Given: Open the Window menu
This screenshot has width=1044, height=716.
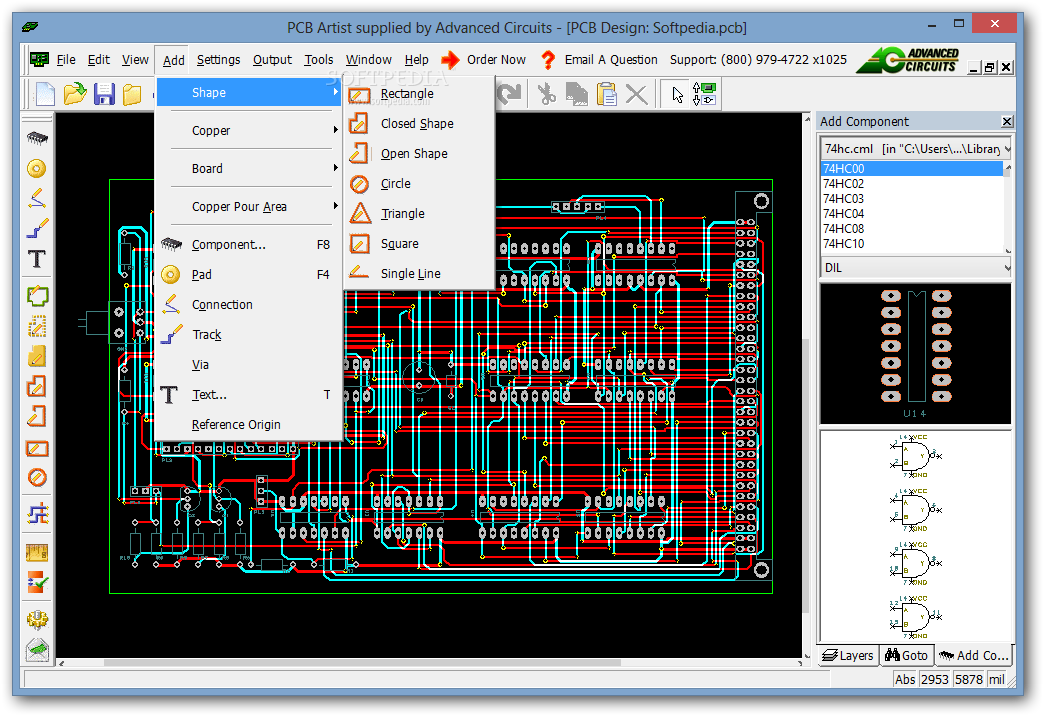Looking at the screenshot, I should (x=369, y=60).
